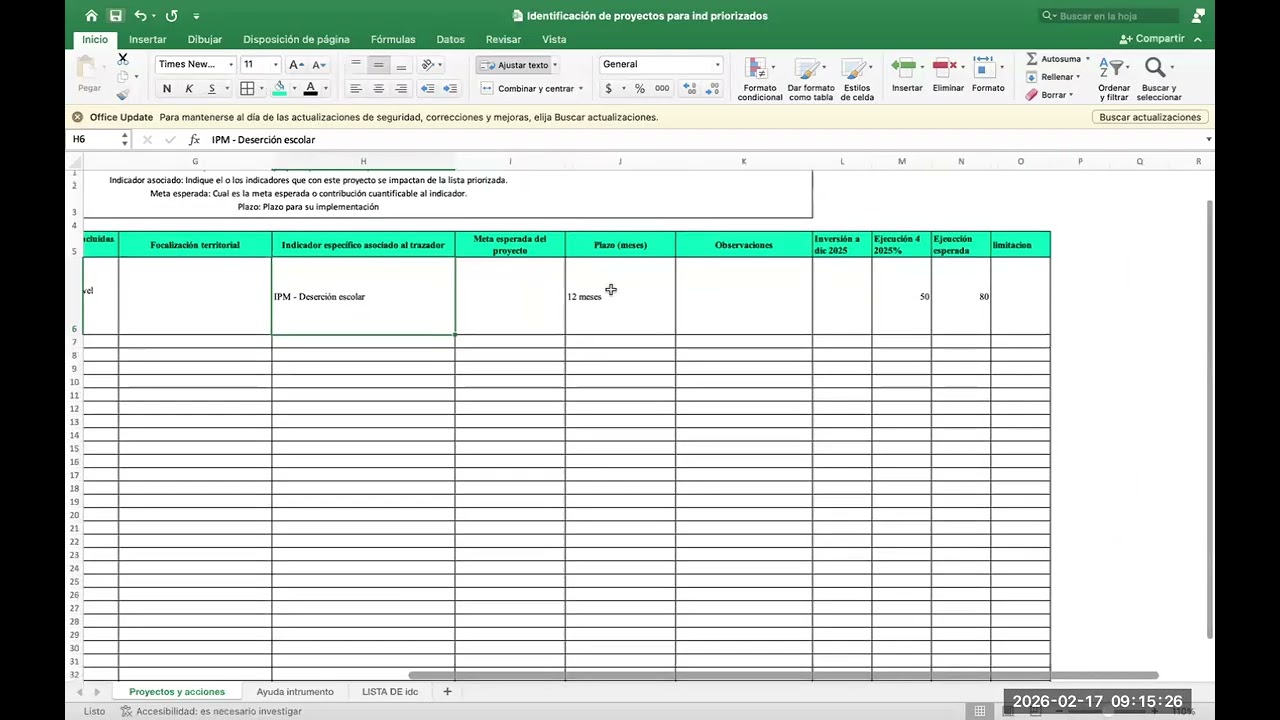Click the Compartir button
Screen dimensions: 1280x720
(x=1152, y=39)
